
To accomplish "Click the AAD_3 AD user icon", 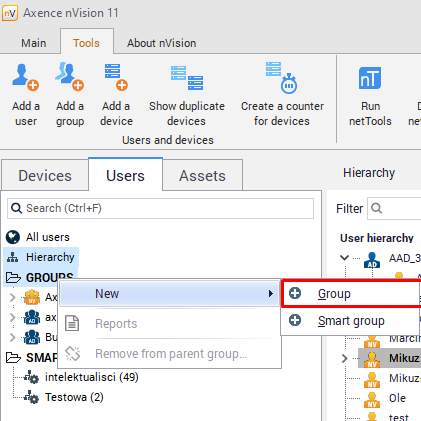I will (x=372, y=260).
